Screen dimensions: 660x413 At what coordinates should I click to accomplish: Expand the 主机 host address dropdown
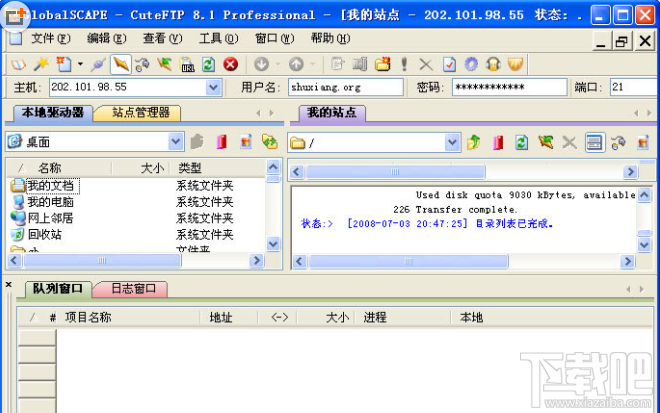click(x=213, y=88)
